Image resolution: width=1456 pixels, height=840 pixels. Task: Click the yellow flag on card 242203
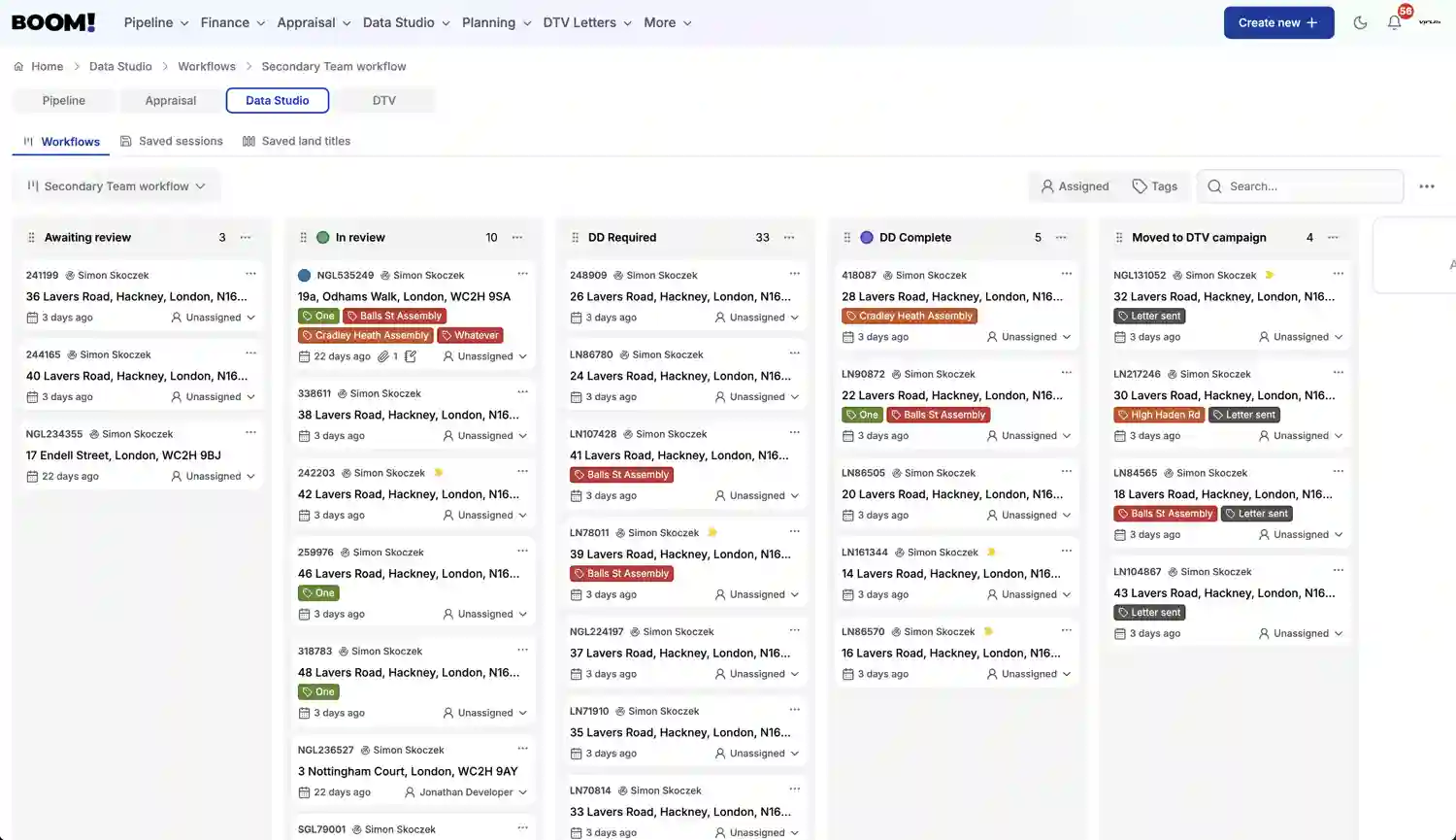click(439, 473)
